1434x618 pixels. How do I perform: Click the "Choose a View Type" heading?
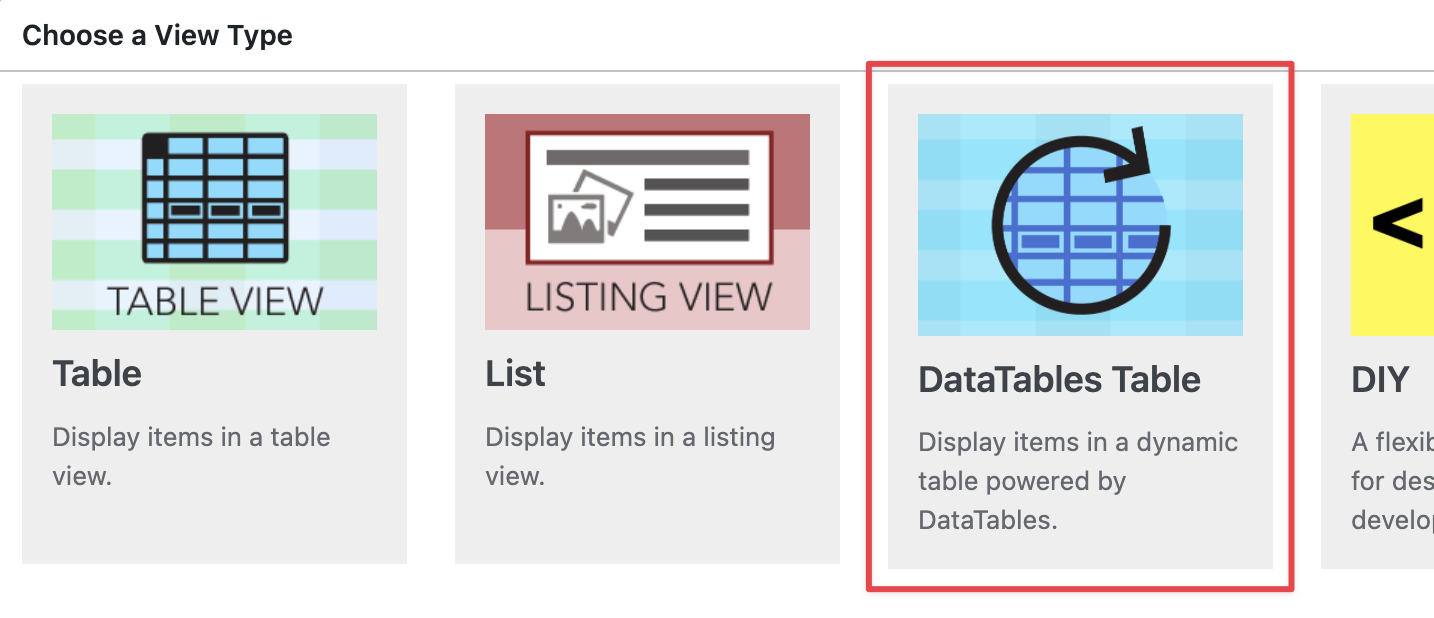[x=157, y=36]
